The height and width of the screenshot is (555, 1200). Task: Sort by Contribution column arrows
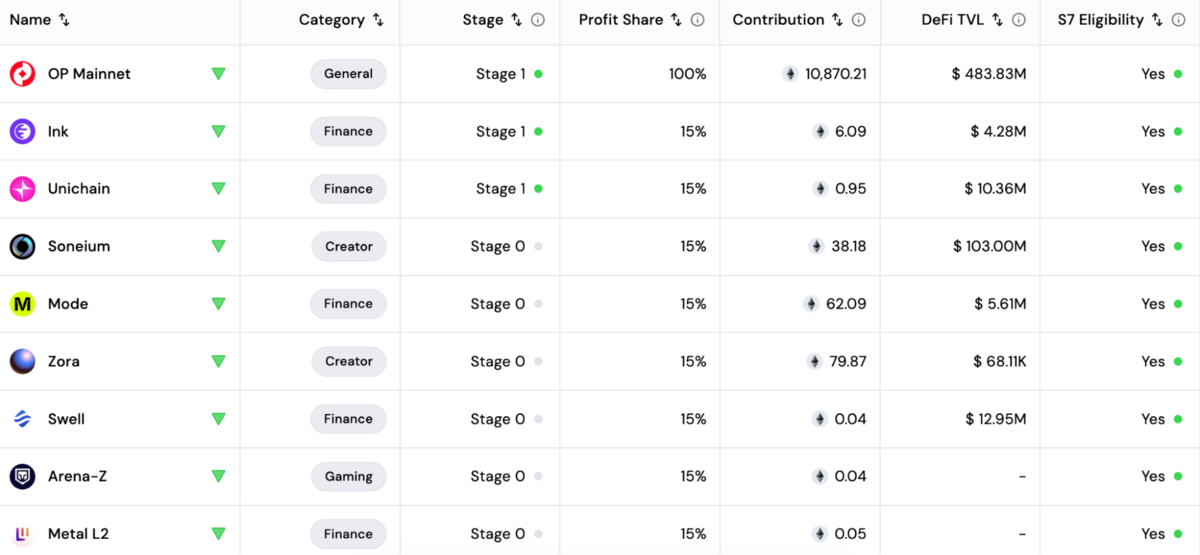pos(838,20)
